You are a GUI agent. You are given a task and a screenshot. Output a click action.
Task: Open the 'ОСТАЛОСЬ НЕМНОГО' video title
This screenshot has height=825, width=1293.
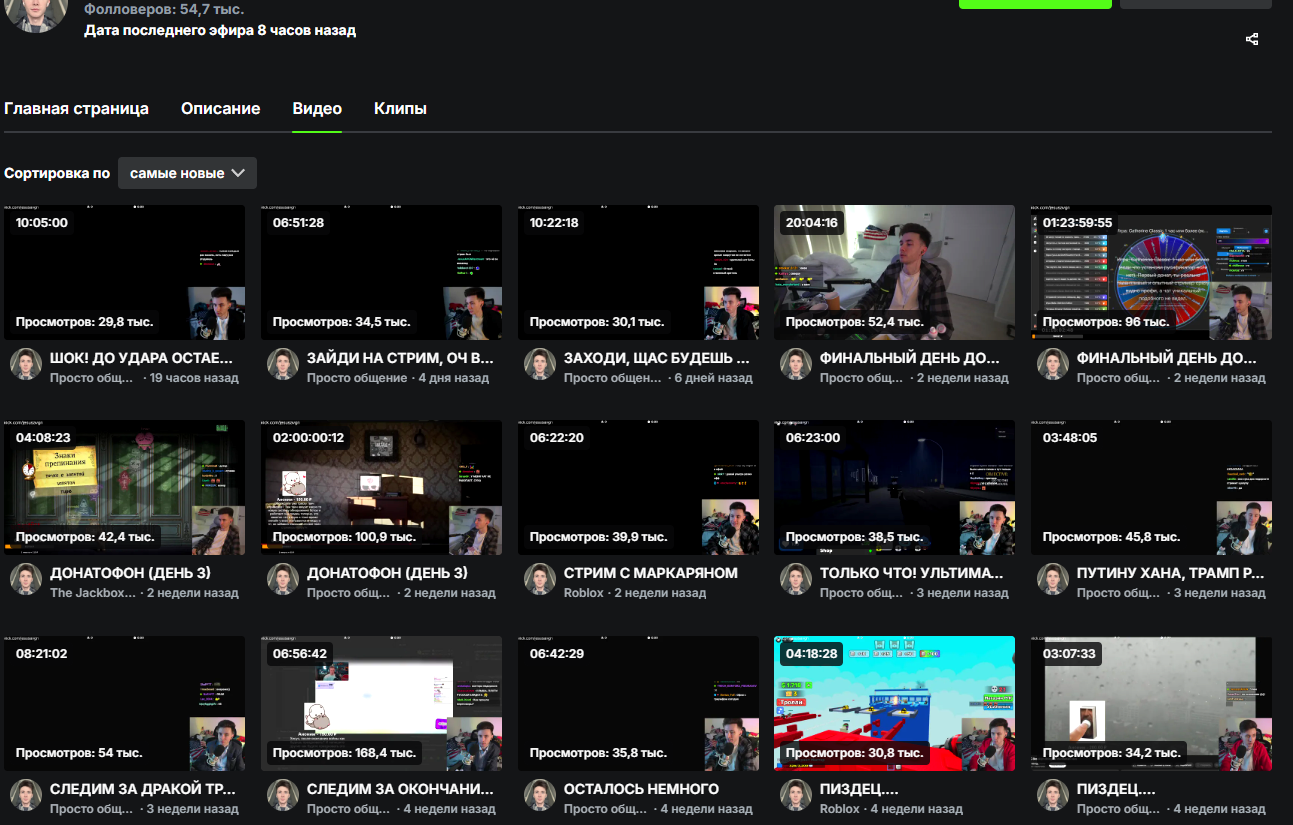[x=641, y=789]
